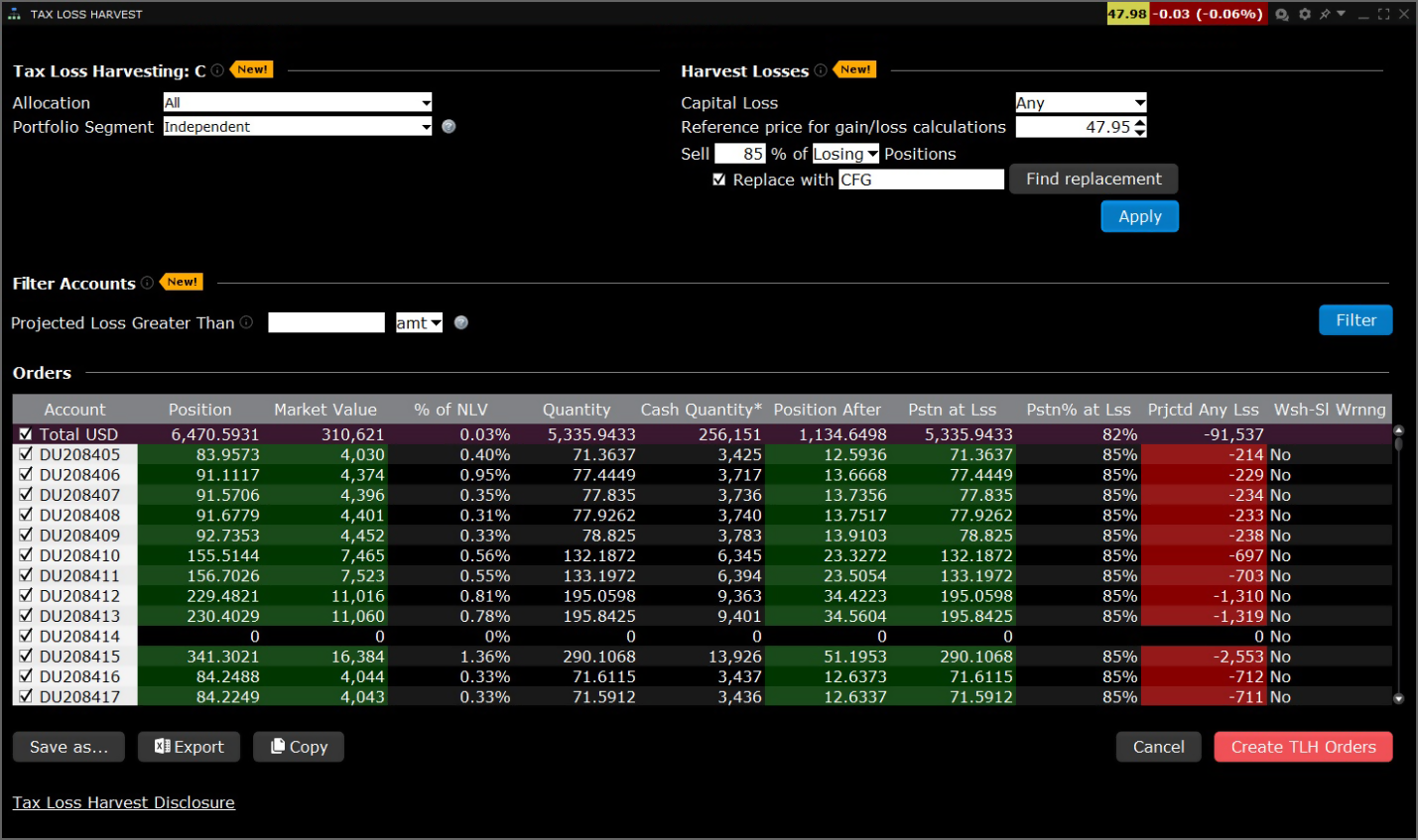Click info icon beside Tax Loss Harvesting: C
The width and height of the screenshot is (1418, 840).
(217, 70)
